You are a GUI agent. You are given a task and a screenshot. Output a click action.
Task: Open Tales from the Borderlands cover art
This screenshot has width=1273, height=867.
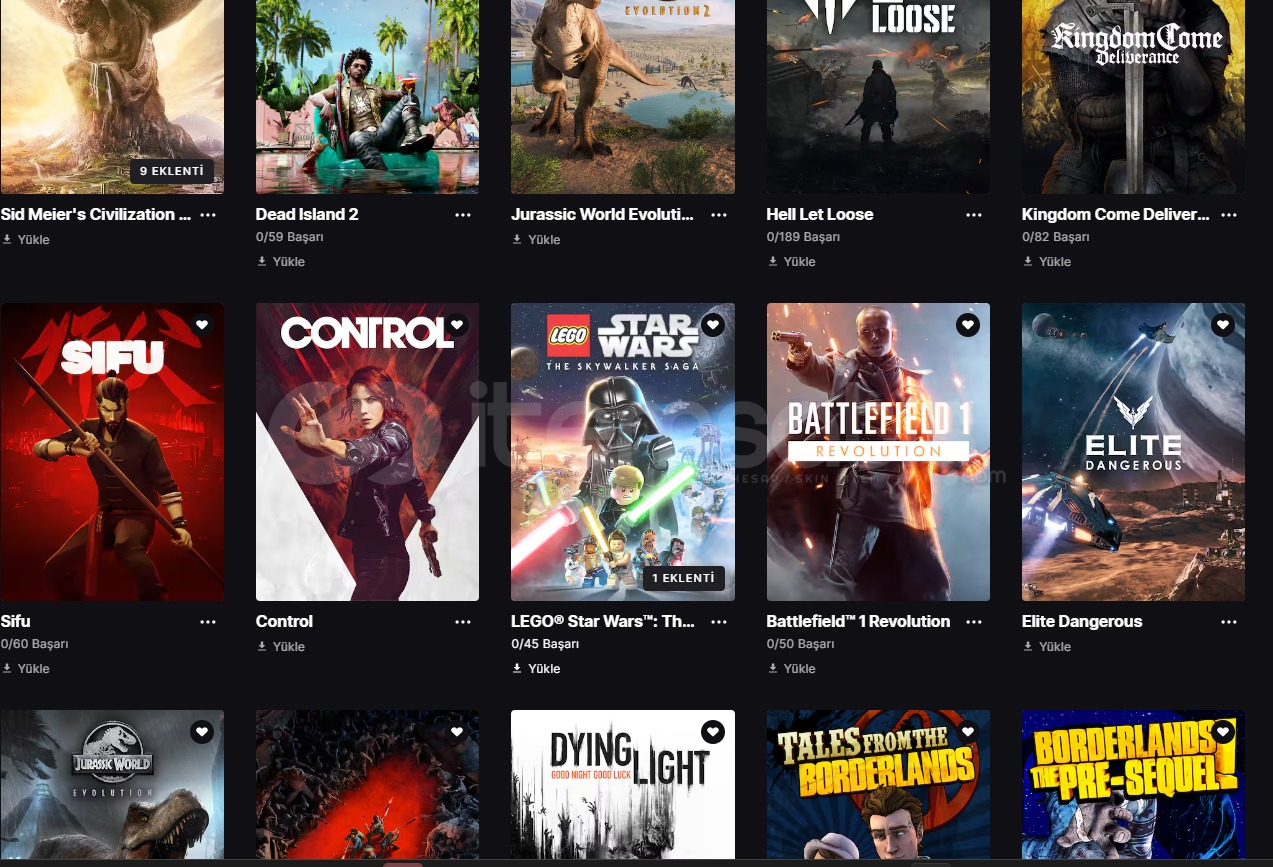coord(878,785)
